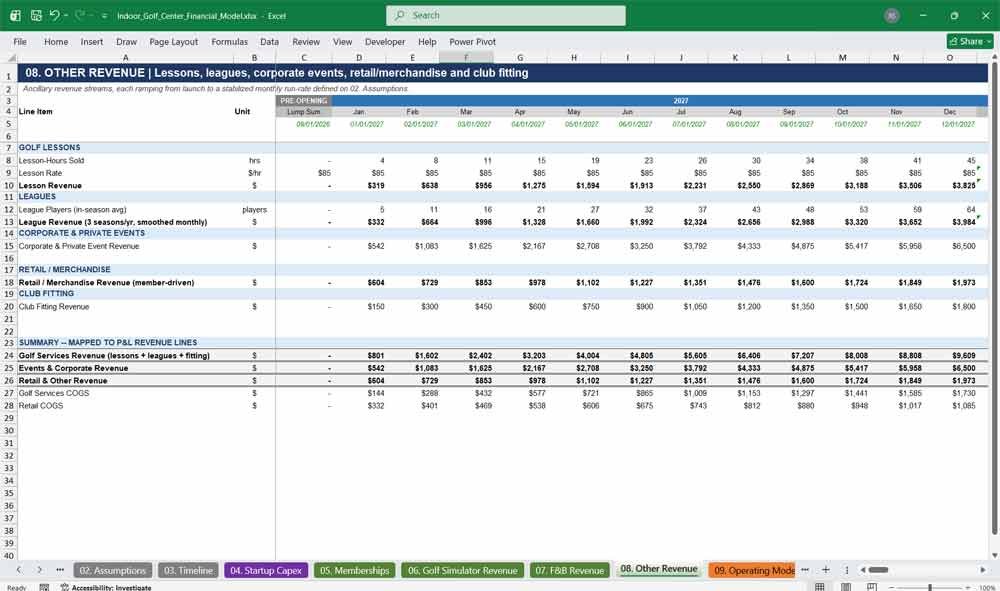Open the Power Pivot tab

473,41
